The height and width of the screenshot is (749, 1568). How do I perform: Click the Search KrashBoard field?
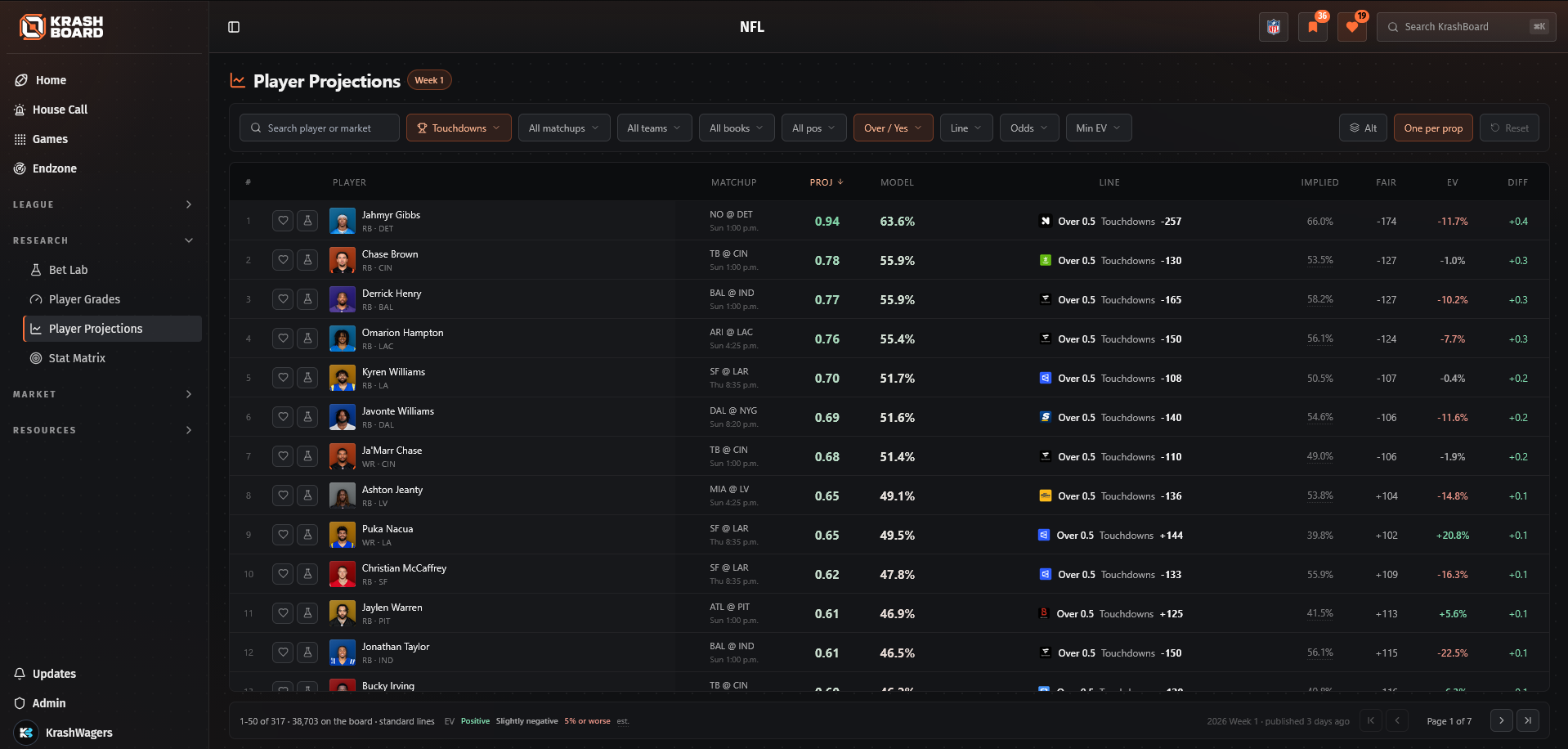click(x=1467, y=27)
